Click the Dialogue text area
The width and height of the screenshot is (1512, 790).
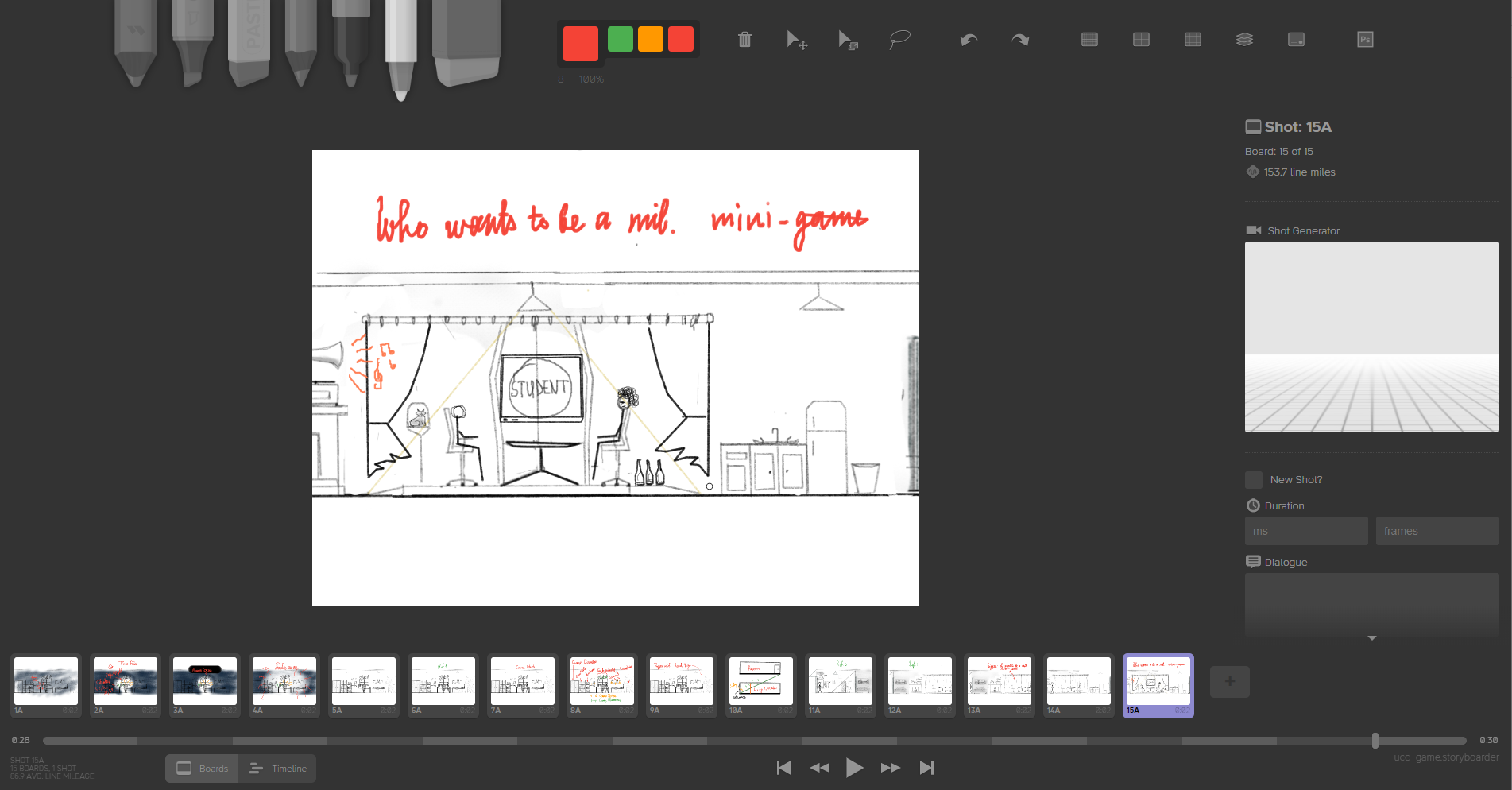[1372, 604]
